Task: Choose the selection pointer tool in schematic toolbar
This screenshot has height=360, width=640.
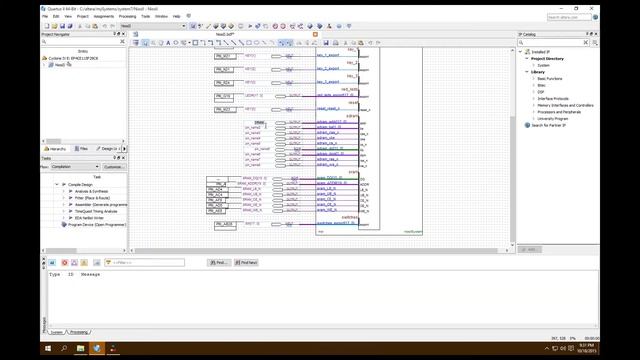Action: [145, 43]
